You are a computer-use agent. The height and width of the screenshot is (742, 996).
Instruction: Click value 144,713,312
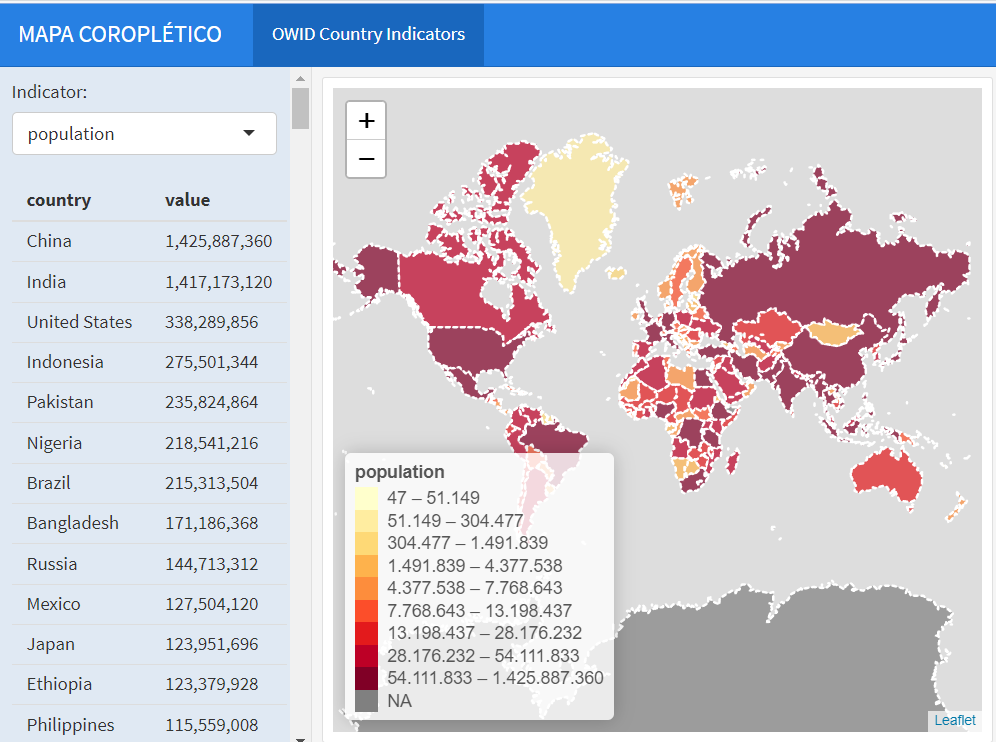pos(212,563)
